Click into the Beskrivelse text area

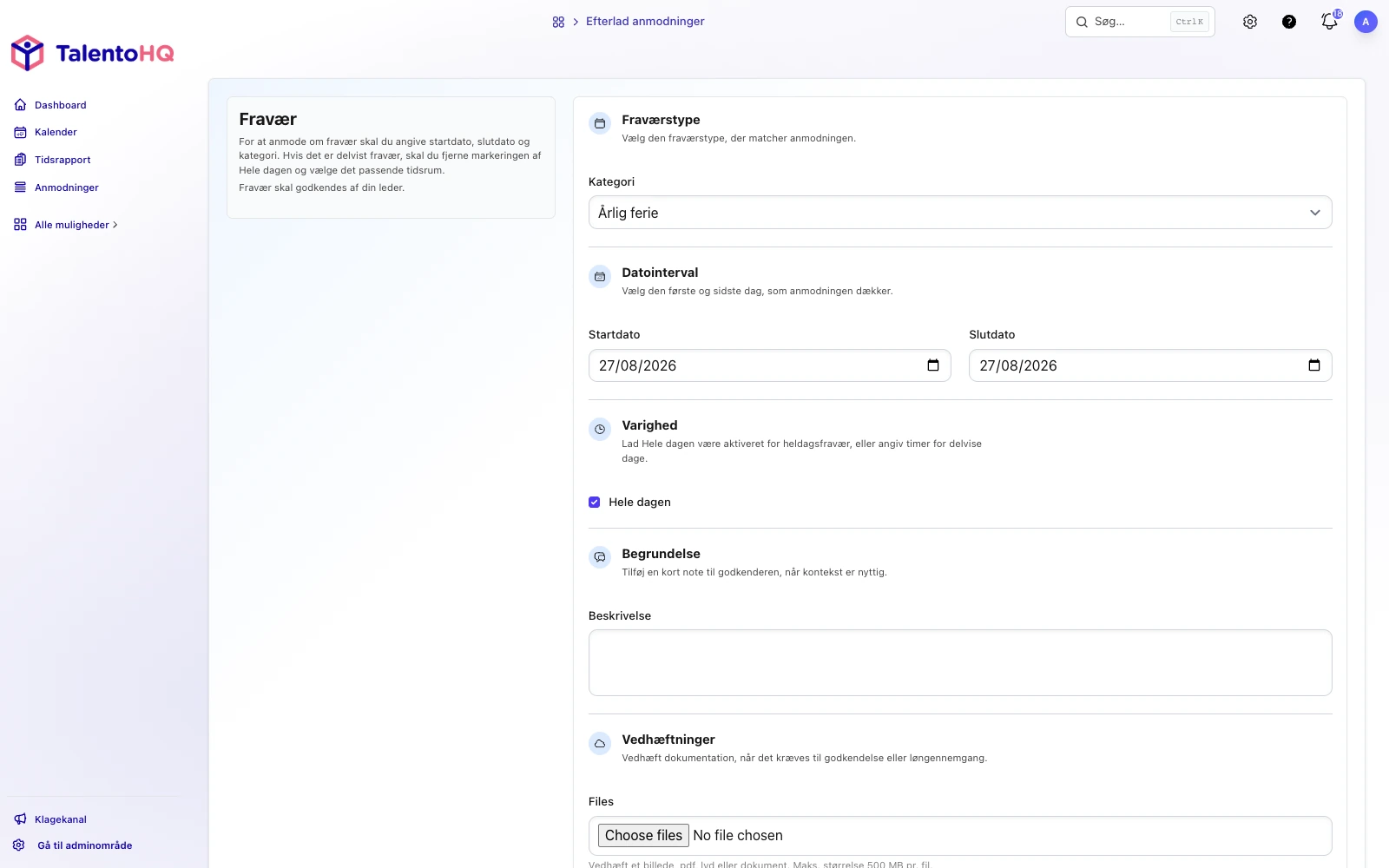(x=960, y=662)
